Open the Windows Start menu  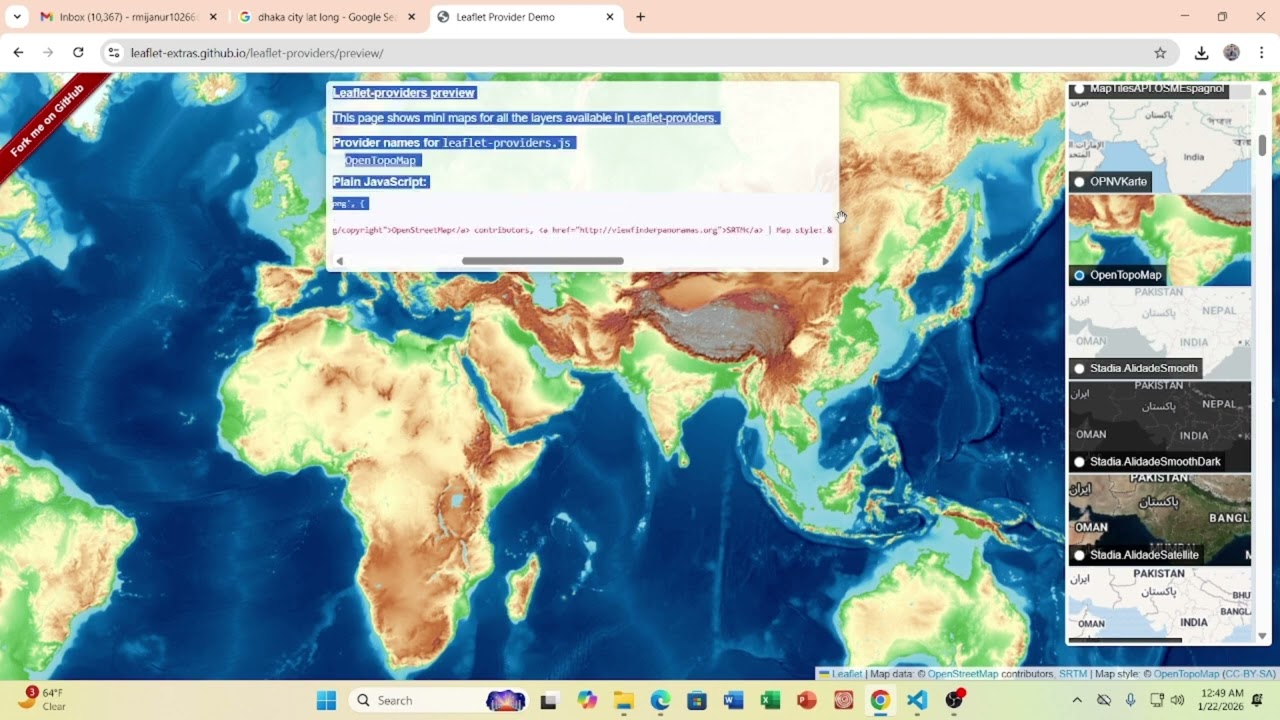click(326, 700)
